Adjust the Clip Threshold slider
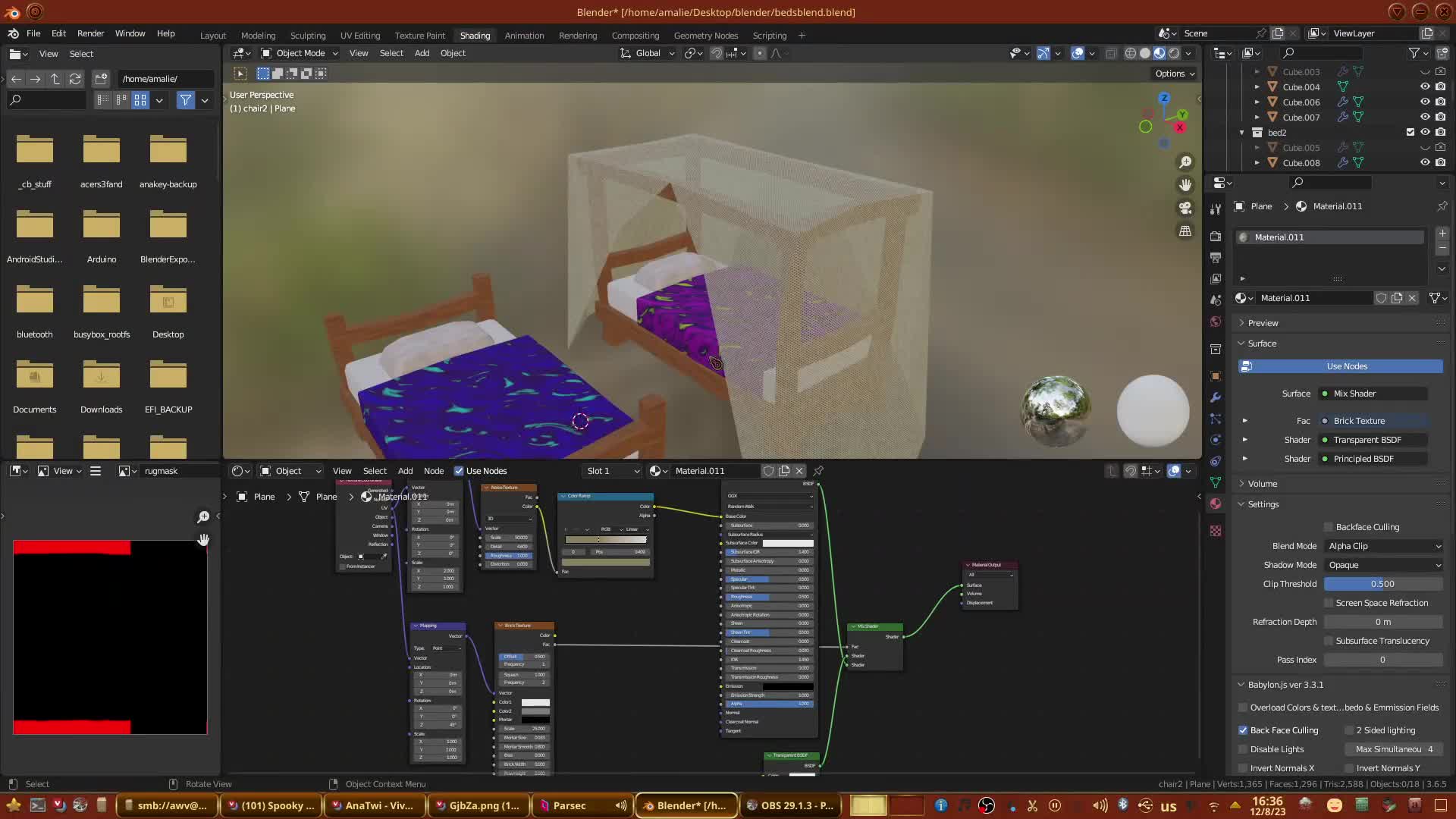The image size is (1456, 819). pyautogui.click(x=1382, y=584)
